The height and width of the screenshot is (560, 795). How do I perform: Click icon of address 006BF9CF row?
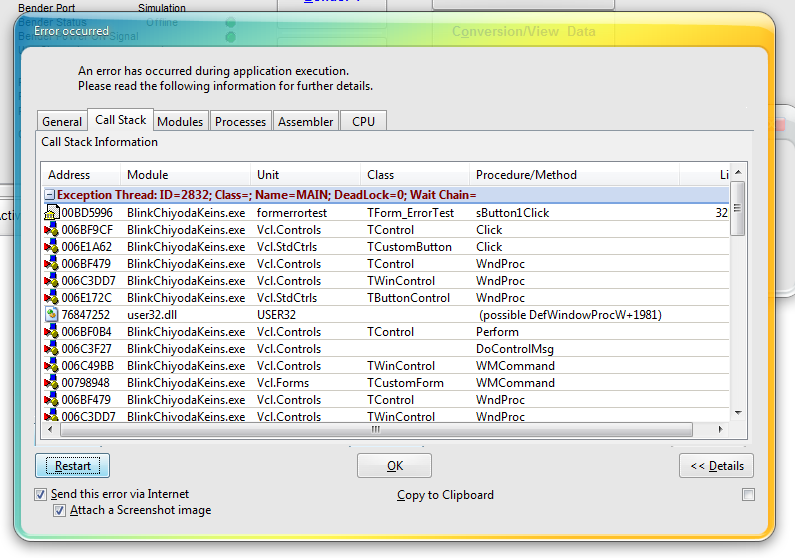(x=52, y=230)
